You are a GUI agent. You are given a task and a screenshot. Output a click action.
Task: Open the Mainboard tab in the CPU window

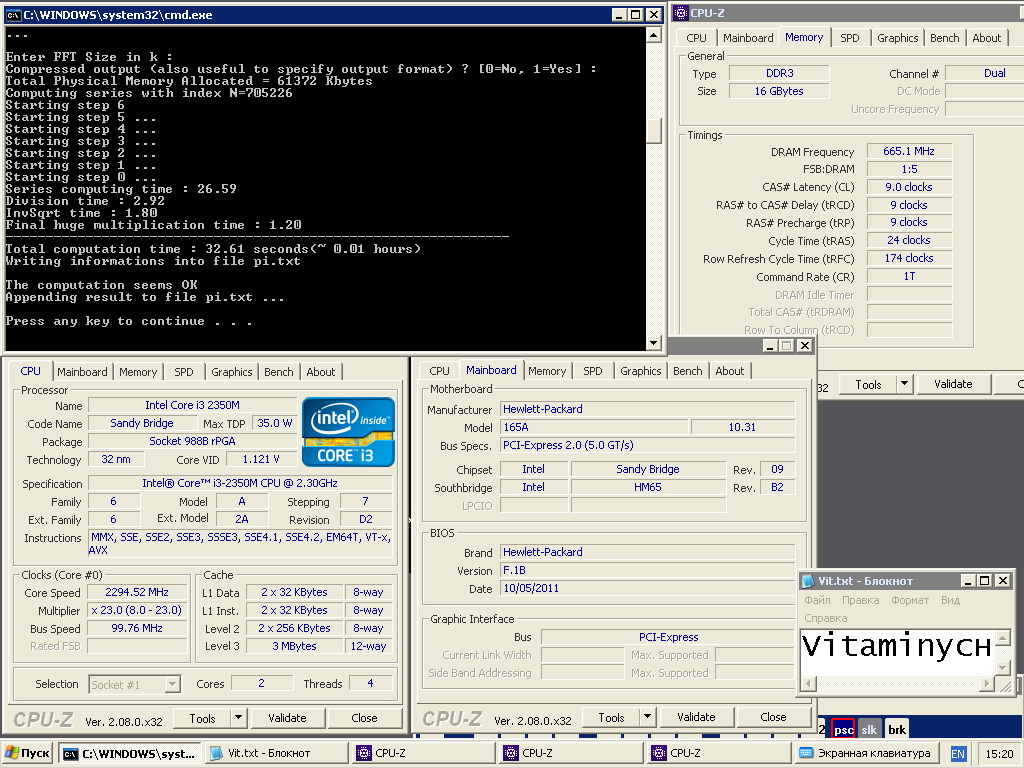pos(82,372)
